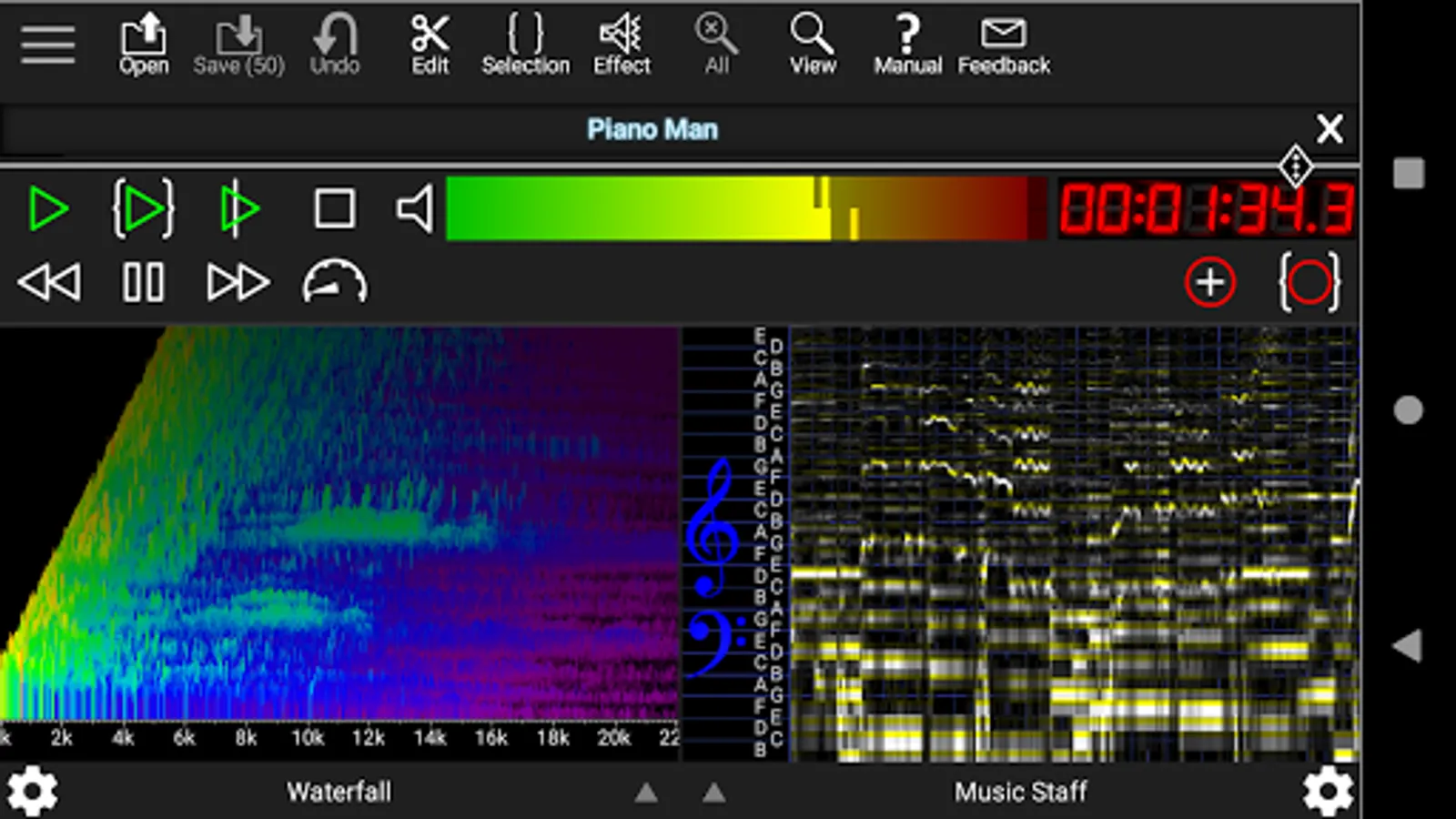Screen dimensions: 1456x819
Task: Tap the Android back triangle button
Action: [x=1408, y=645]
